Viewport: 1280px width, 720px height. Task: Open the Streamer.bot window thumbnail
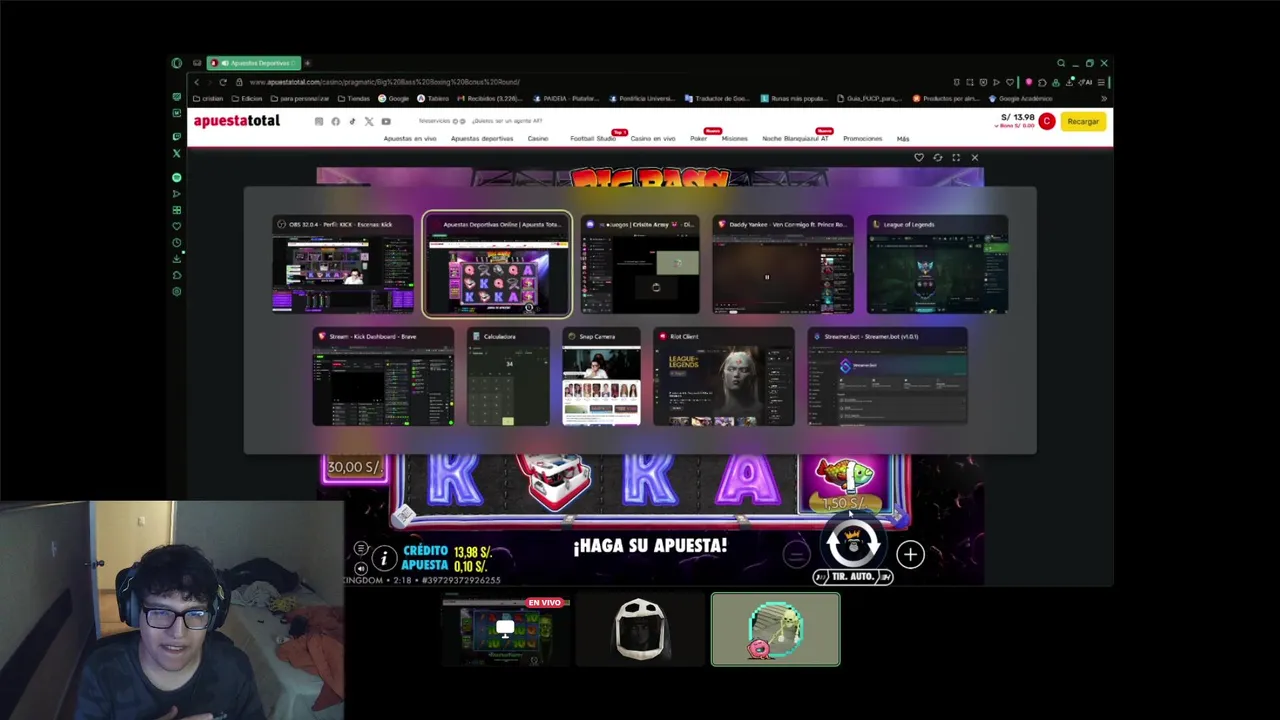point(887,377)
